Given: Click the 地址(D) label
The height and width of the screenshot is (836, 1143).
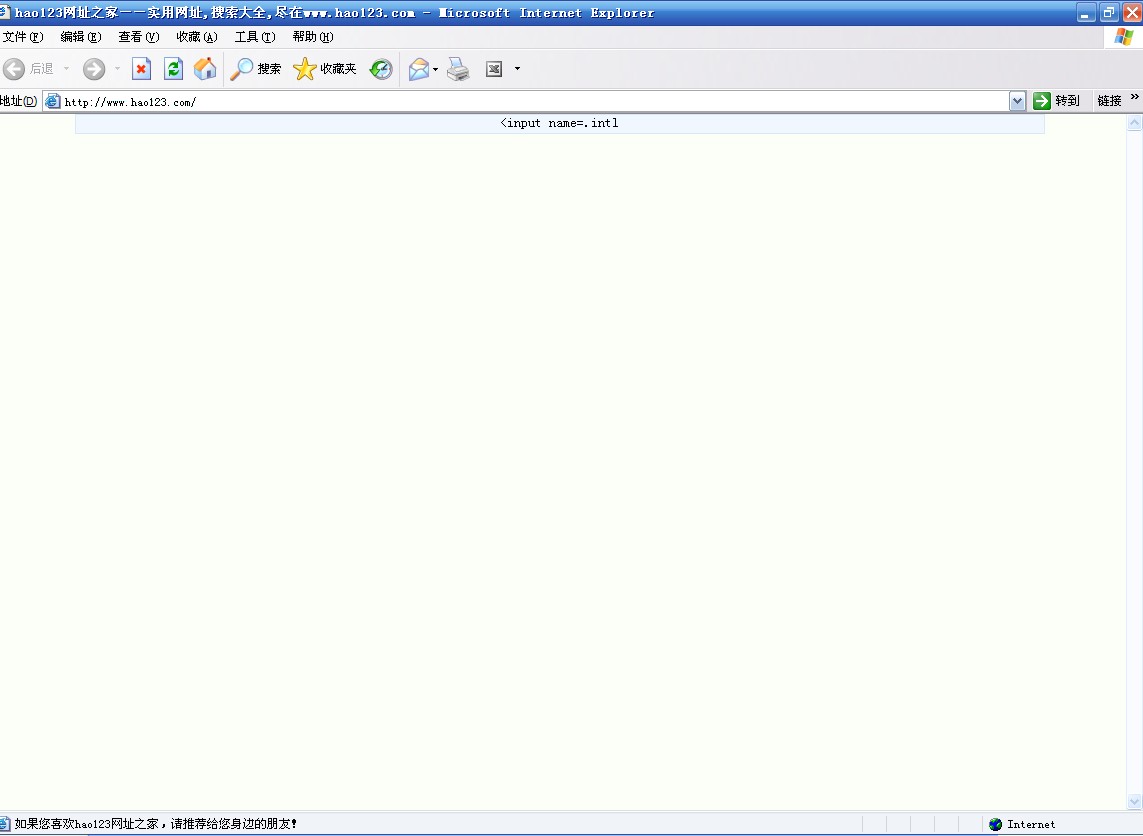Looking at the screenshot, I should tap(19, 101).
